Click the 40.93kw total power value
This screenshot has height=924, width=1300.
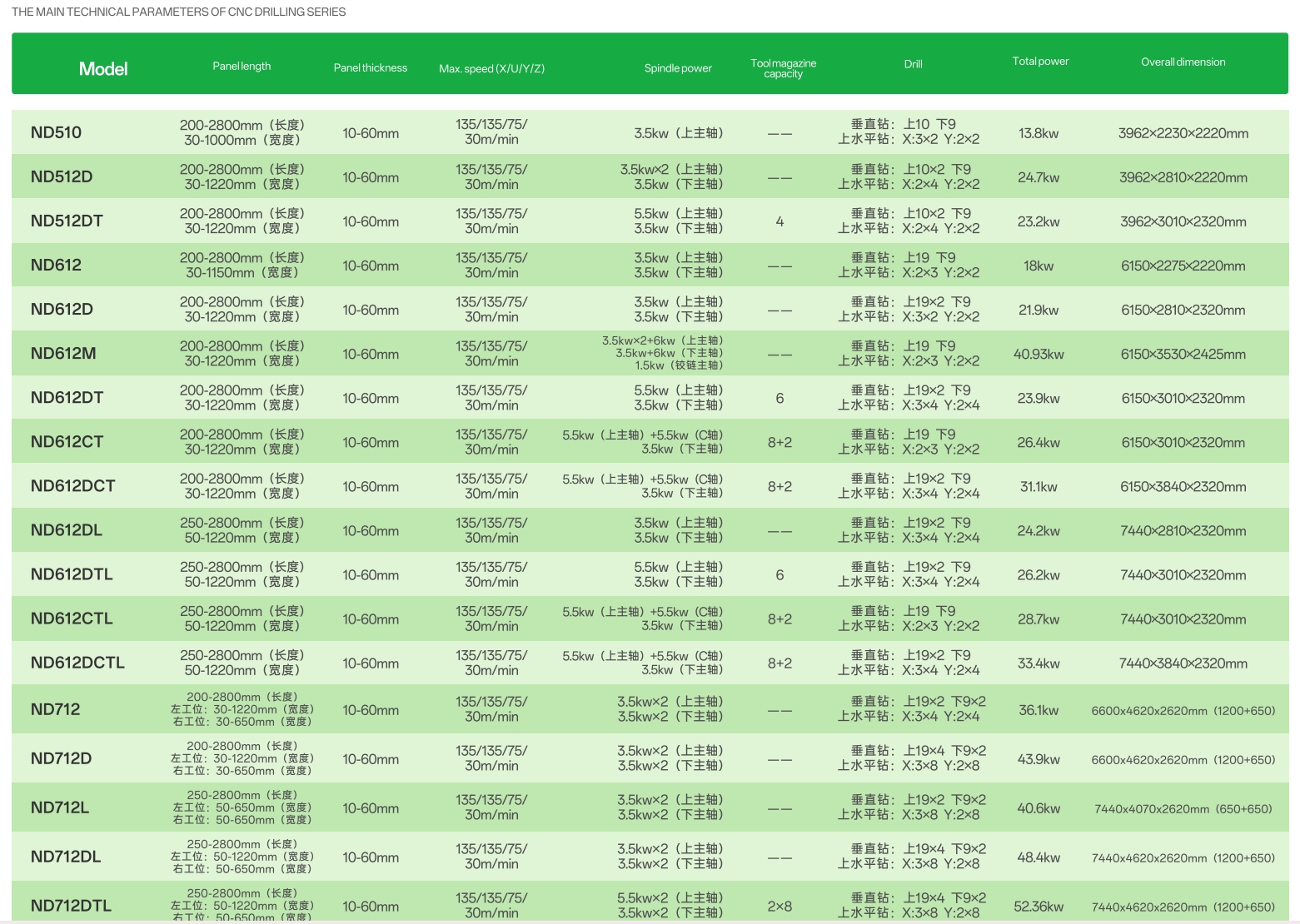click(x=1039, y=355)
